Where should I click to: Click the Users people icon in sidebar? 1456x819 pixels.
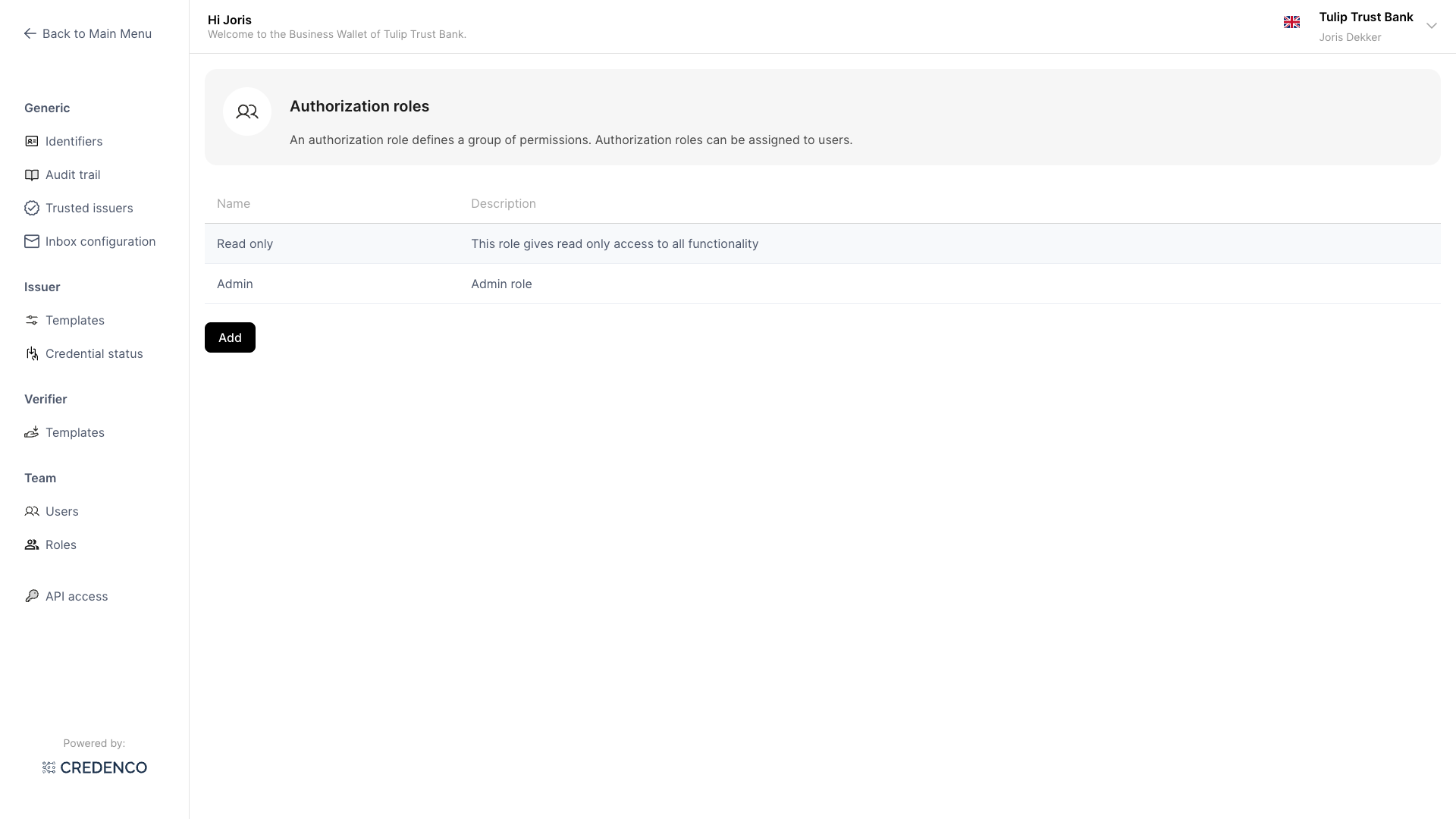pos(32,512)
